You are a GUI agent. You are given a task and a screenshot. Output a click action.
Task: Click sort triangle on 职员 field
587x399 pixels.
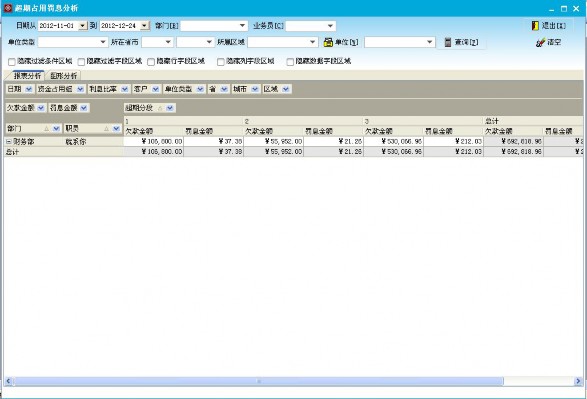[107, 128]
